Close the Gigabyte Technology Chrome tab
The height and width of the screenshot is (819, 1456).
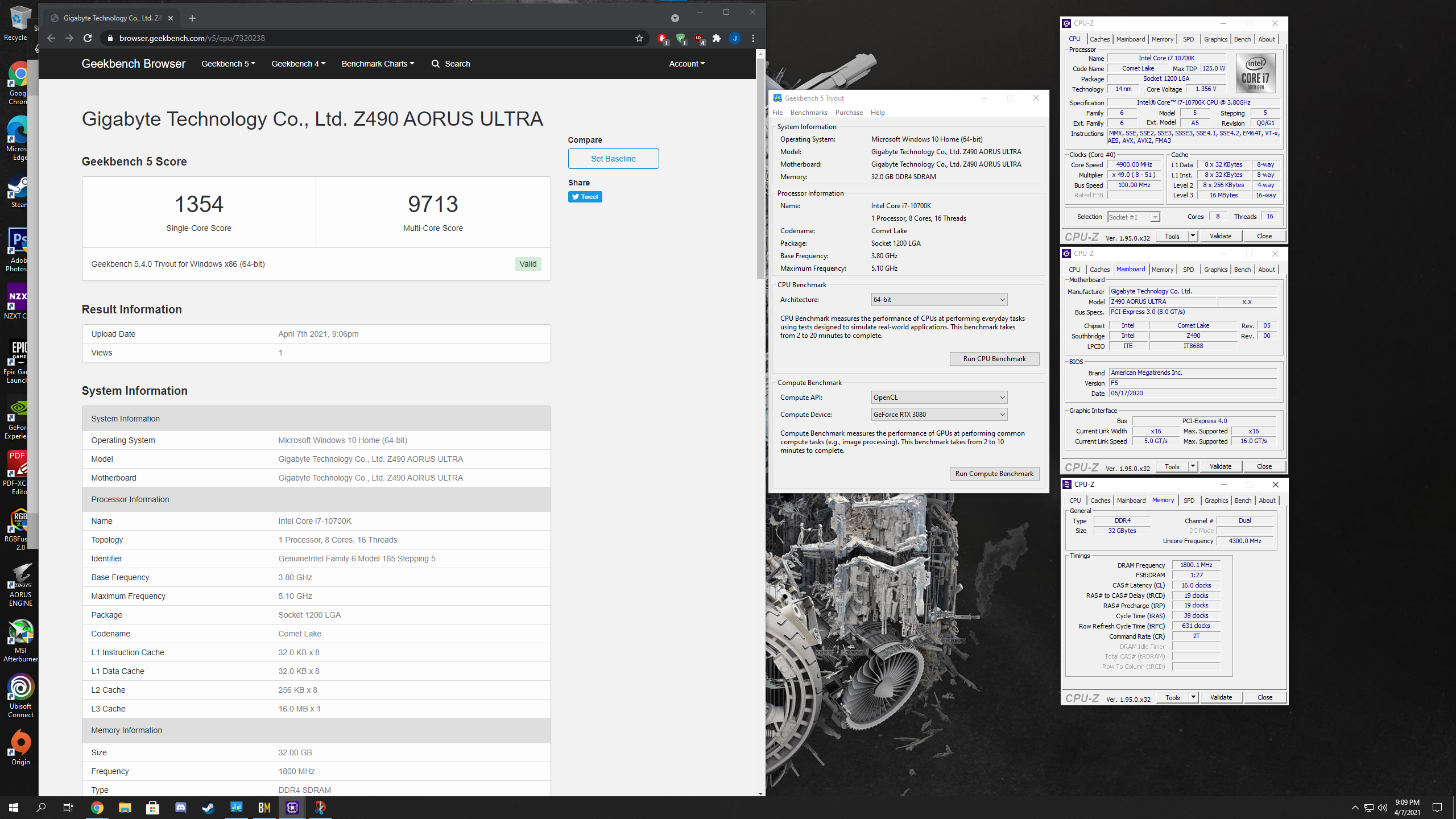(x=171, y=18)
